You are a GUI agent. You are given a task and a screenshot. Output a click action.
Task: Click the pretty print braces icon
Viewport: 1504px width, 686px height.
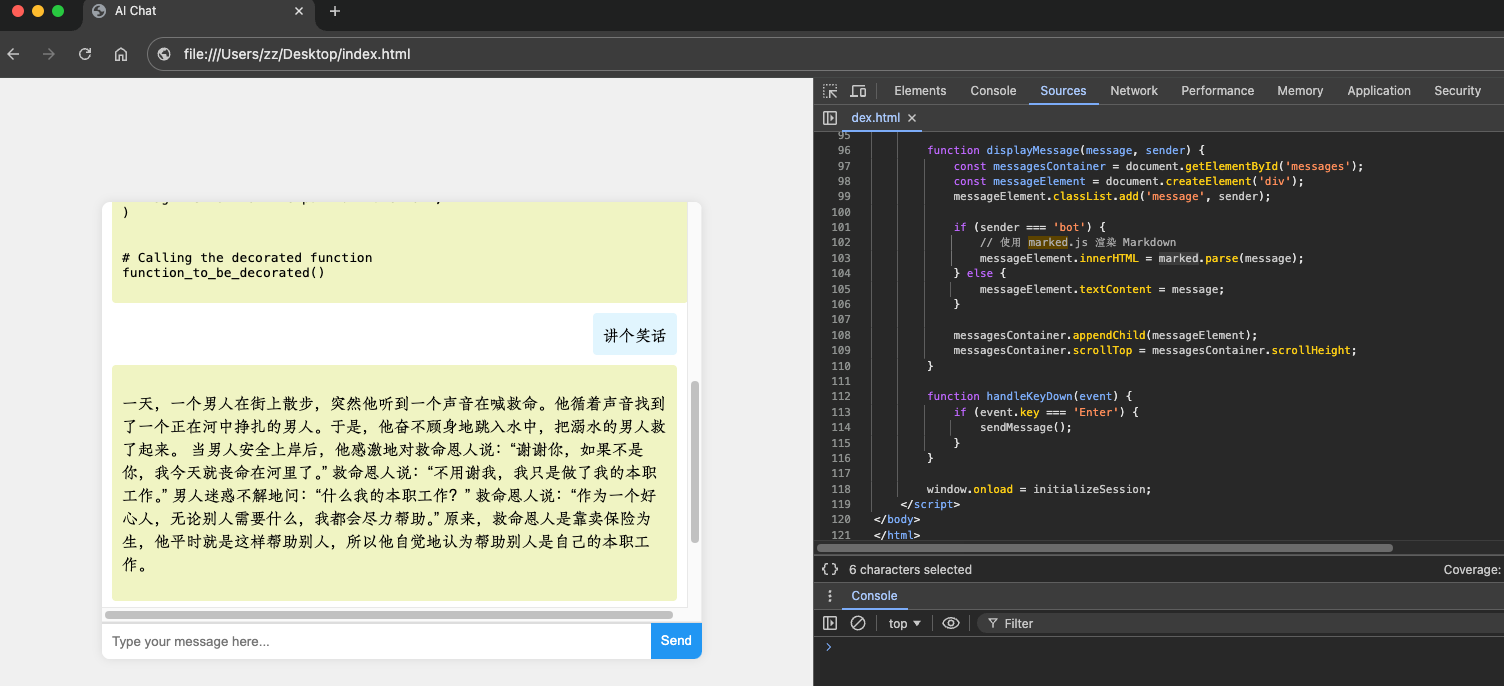click(830, 569)
